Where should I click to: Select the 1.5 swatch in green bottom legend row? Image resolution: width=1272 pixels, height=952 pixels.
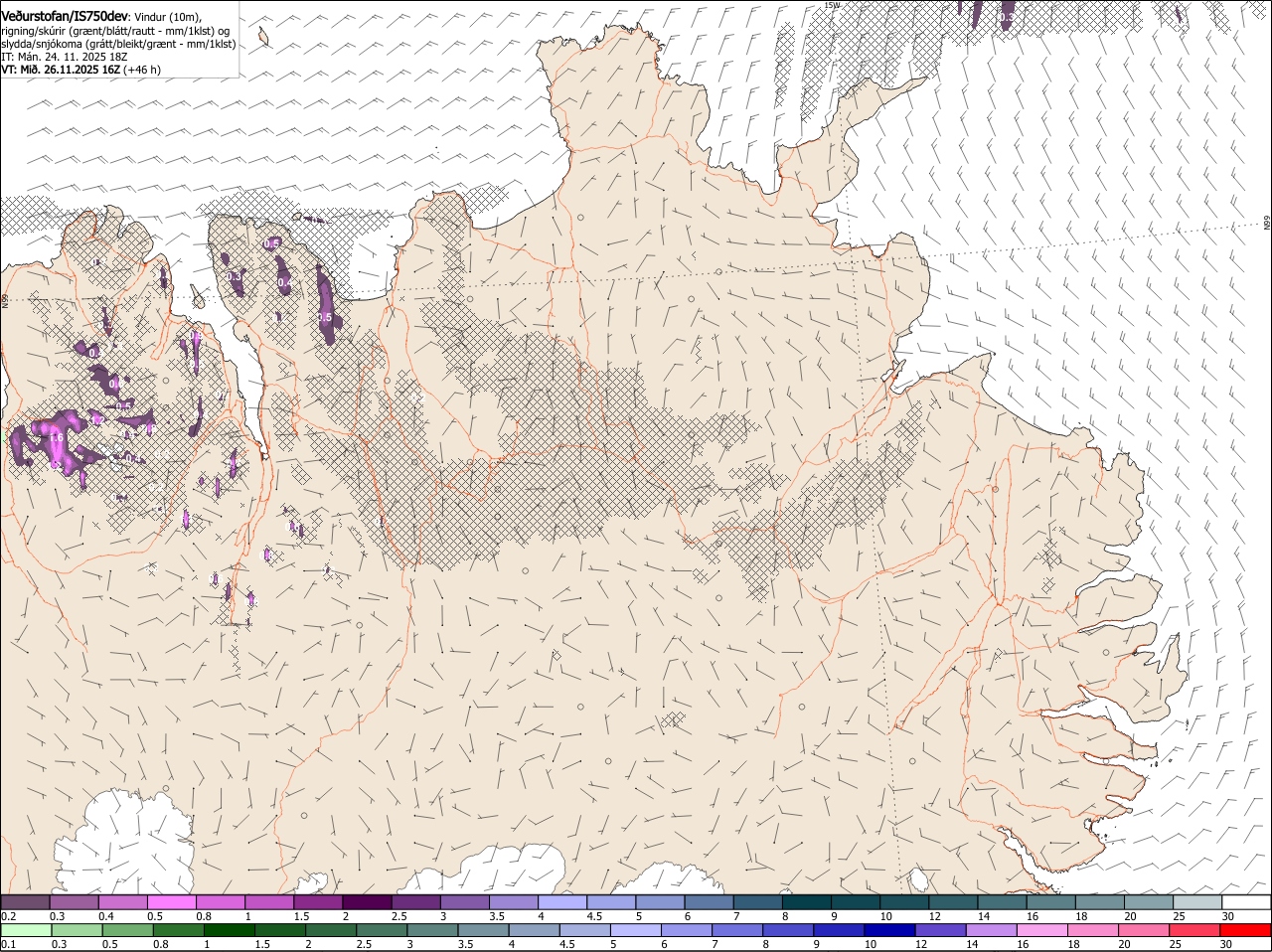[x=280, y=930]
